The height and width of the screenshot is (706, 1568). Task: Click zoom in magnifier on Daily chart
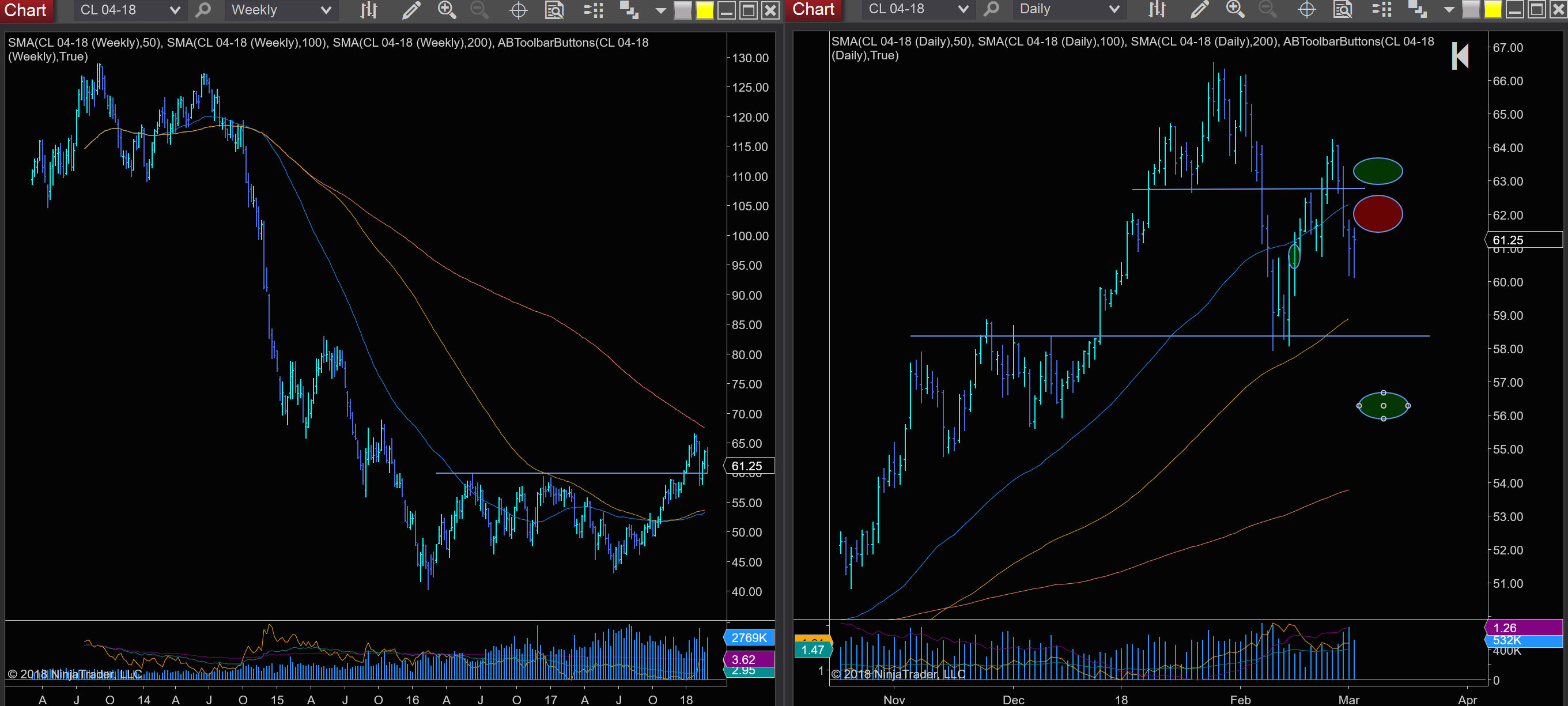pos(1235,9)
